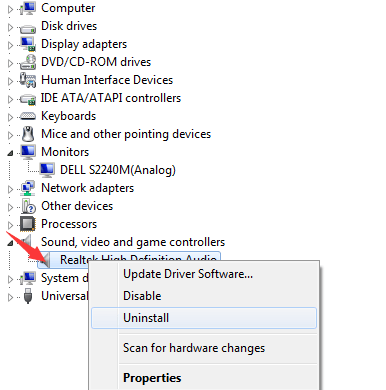The image size is (386, 390).
Task: Click the Disk drives icon
Action: [28, 28]
